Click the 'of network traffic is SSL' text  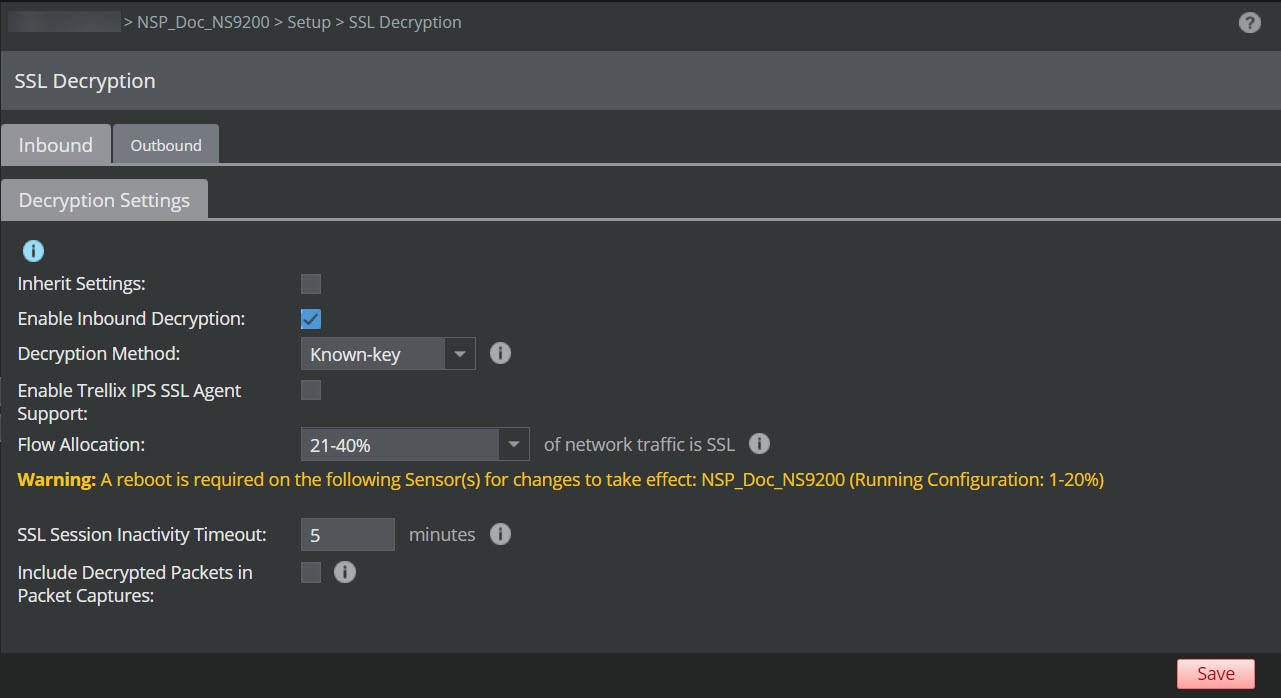point(639,444)
